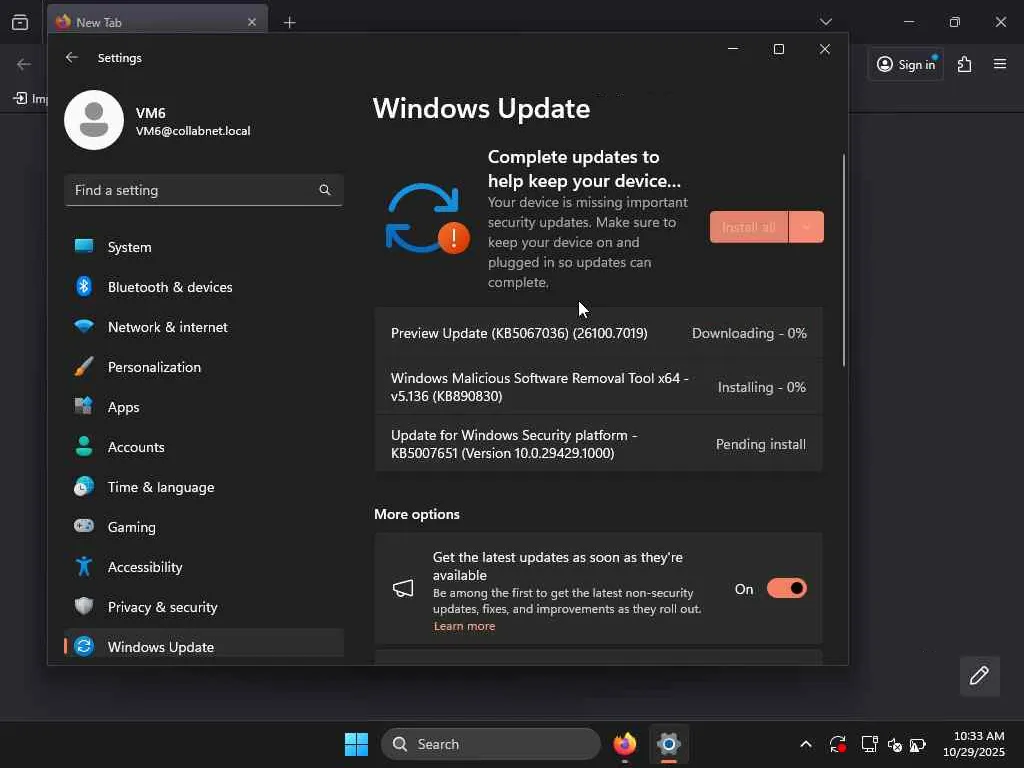Click the VM6 user profile avatar

(94, 120)
